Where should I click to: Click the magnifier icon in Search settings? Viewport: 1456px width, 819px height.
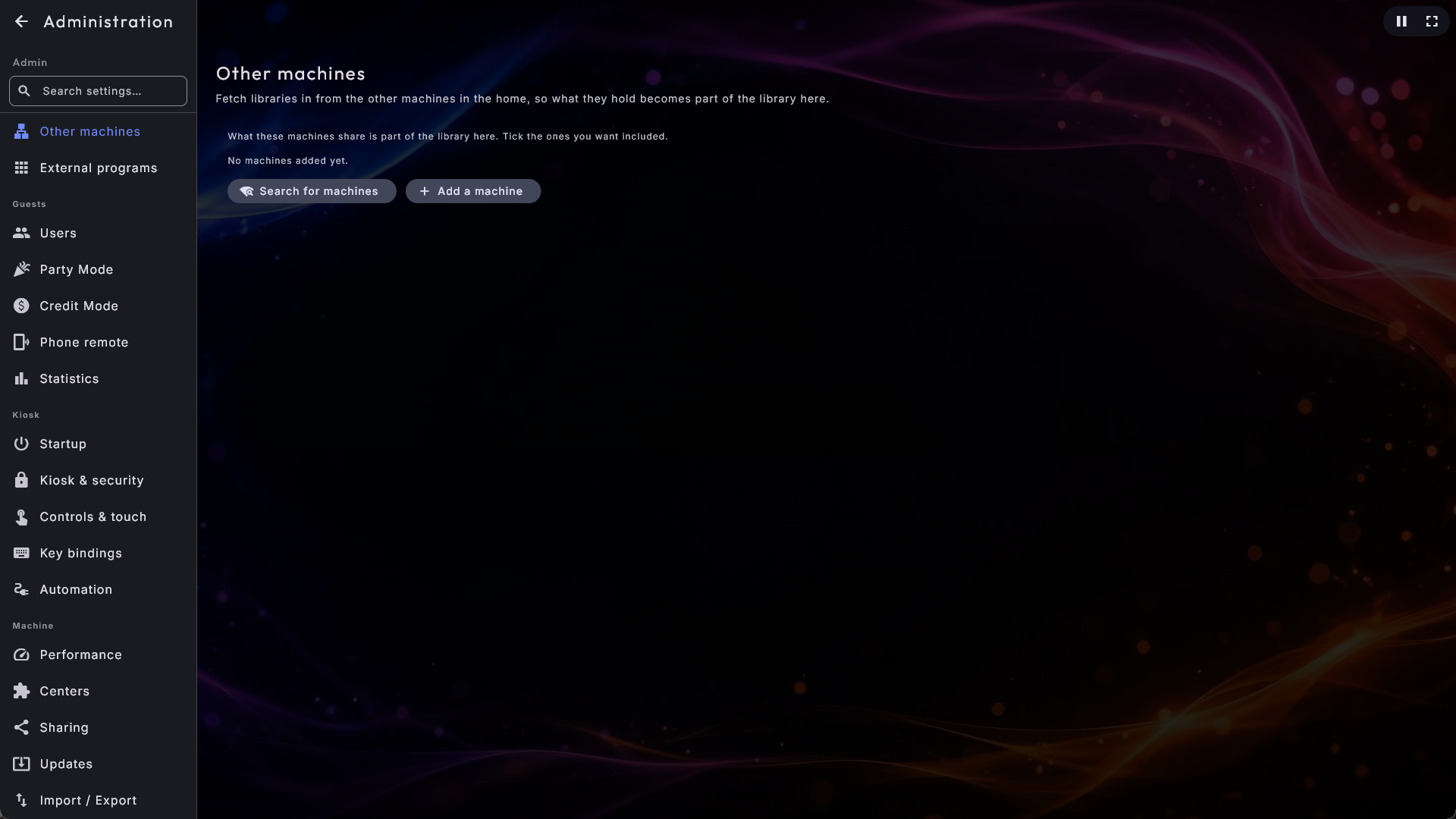[24, 91]
